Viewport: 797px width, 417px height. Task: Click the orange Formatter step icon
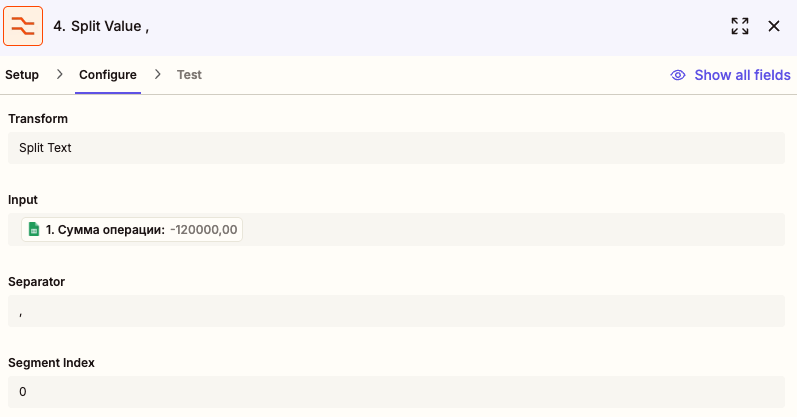pyautogui.click(x=23, y=26)
